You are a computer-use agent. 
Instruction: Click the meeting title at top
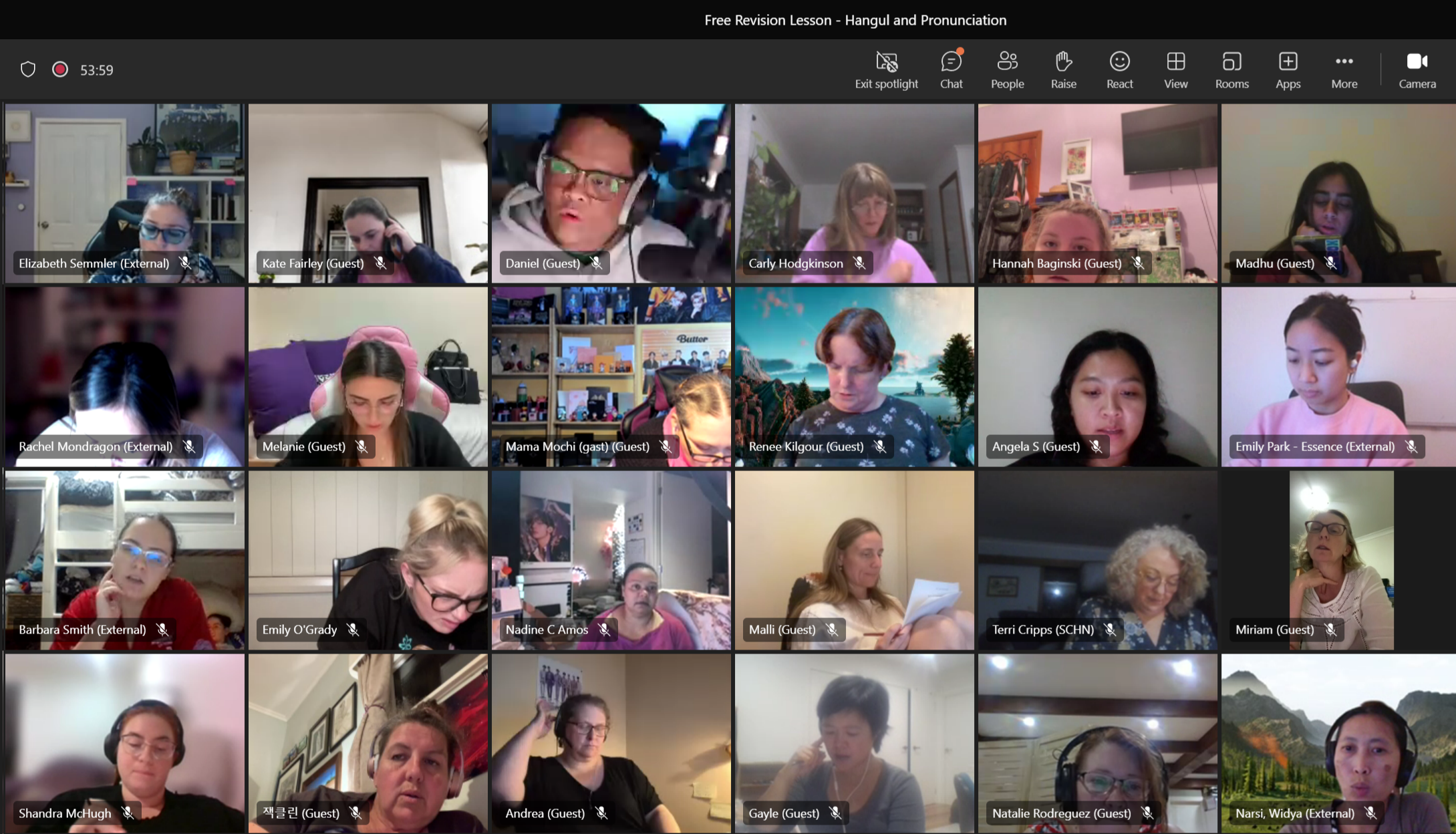click(855, 20)
